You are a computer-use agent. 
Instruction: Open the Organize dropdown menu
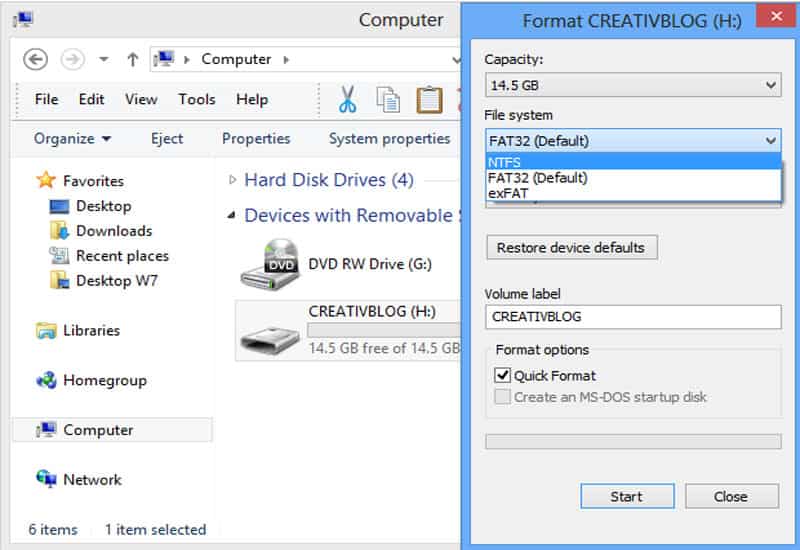coord(72,139)
